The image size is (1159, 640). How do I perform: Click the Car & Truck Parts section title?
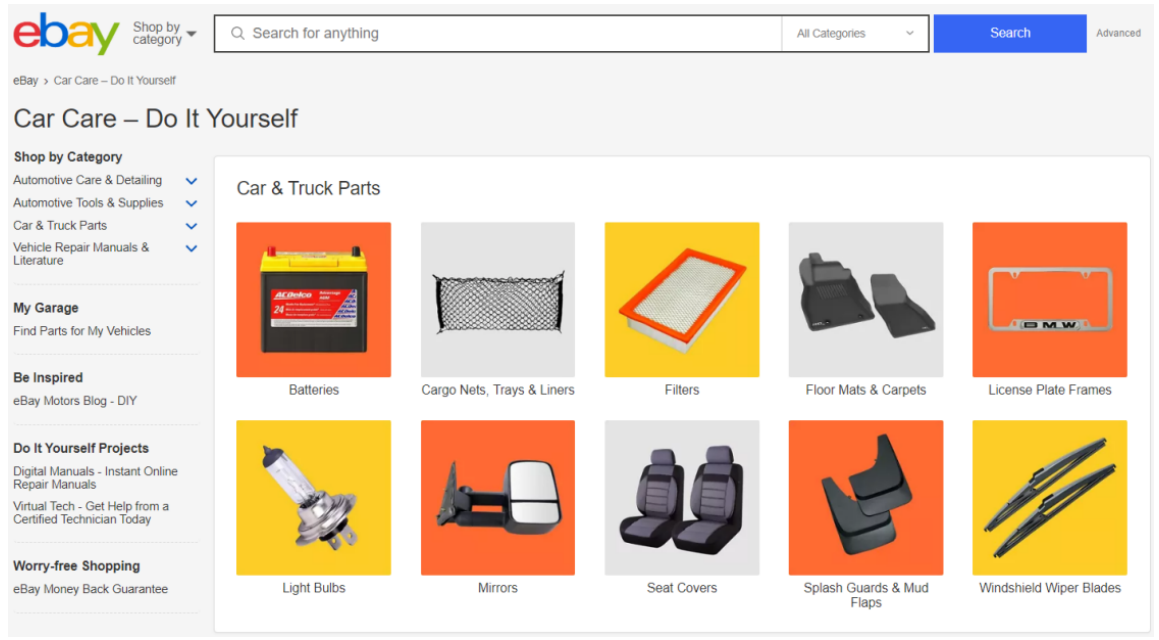pyautogui.click(x=308, y=188)
